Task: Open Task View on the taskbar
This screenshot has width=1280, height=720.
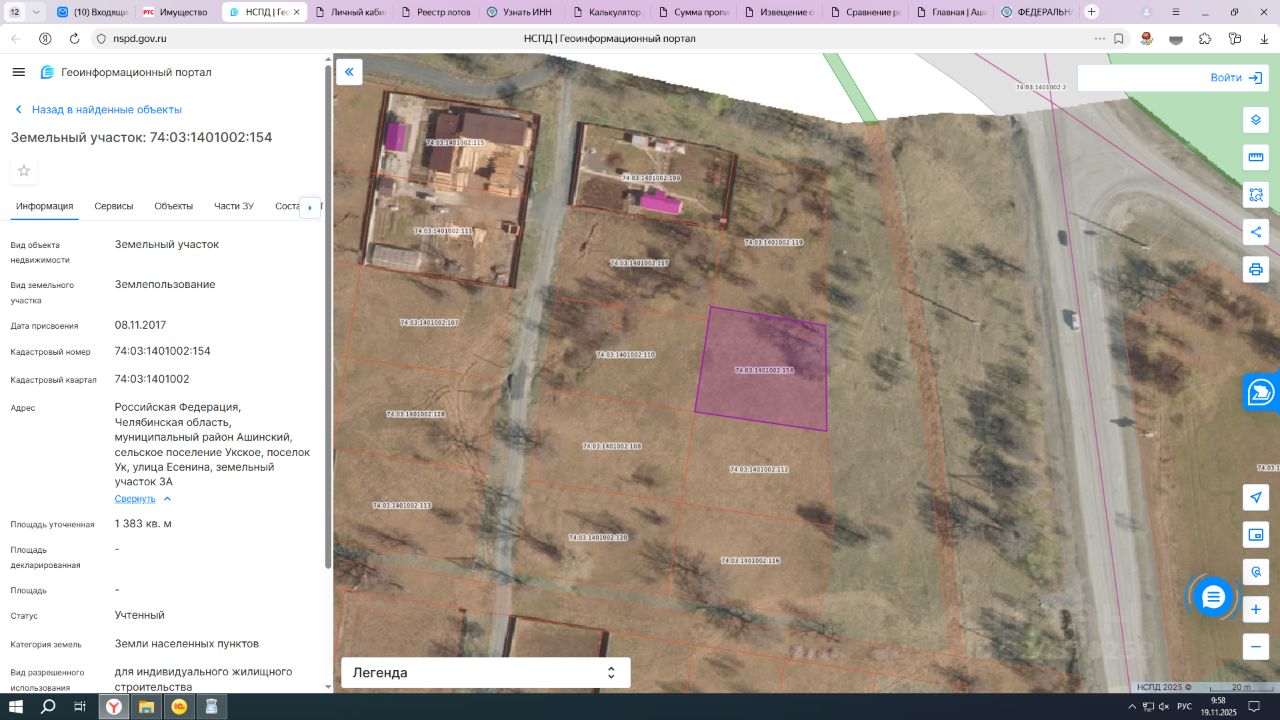Action: tap(80, 707)
